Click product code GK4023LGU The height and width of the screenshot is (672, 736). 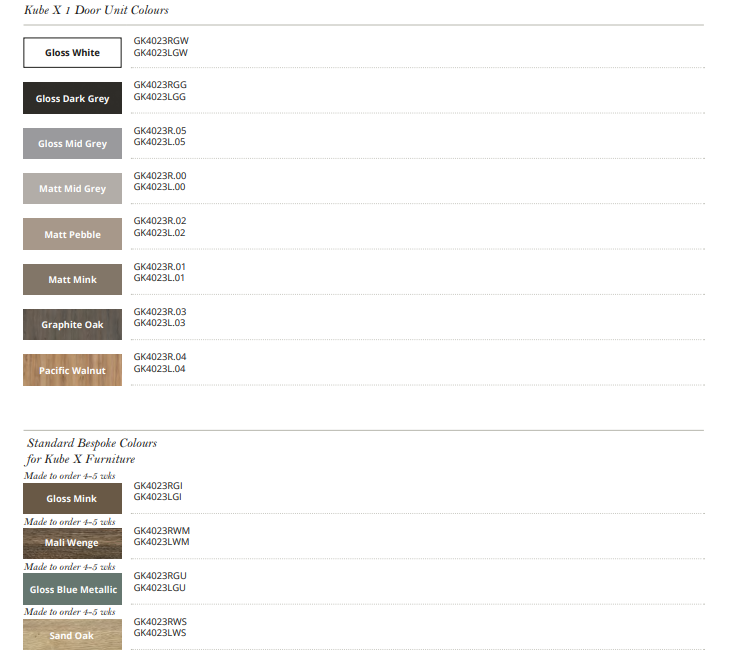click(x=160, y=588)
